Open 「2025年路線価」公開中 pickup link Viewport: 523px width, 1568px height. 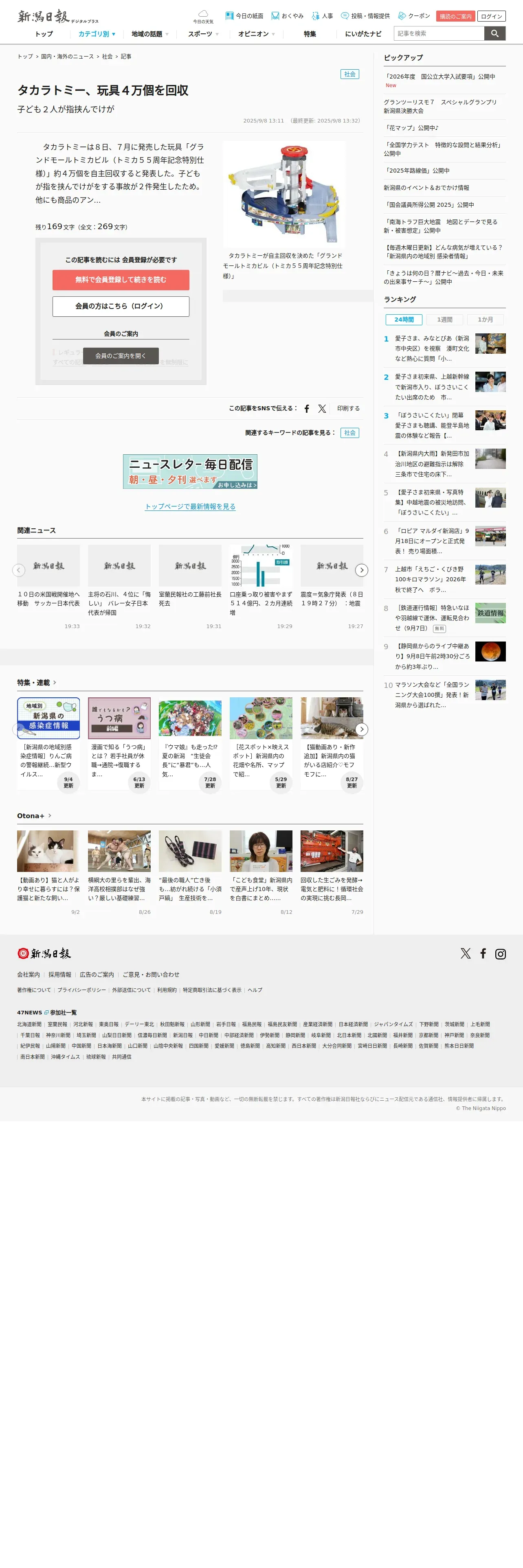coord(416,171)
